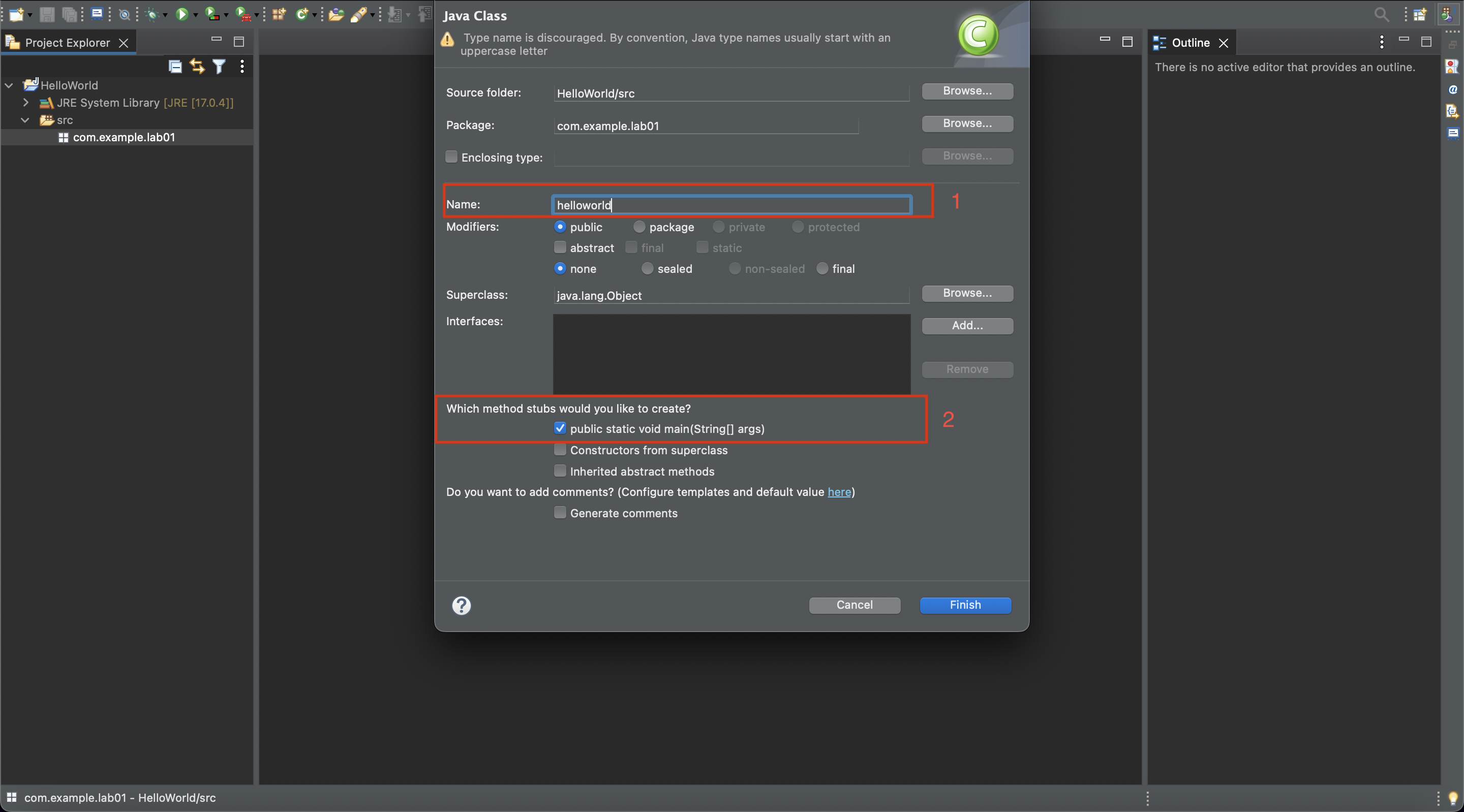Open the Outline view menu (three dots)
Image resolution: width=1464 pixels, height=812 pixels.
point(1382,42)
